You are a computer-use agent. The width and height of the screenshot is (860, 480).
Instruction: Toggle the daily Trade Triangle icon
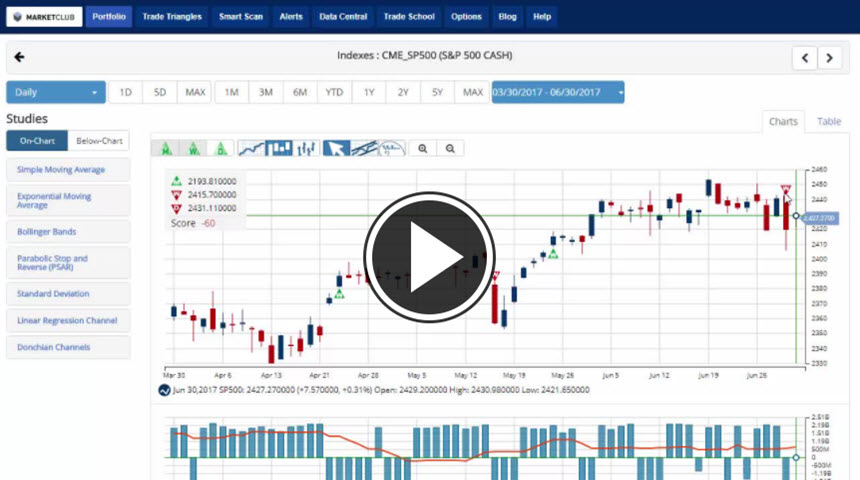220,148
